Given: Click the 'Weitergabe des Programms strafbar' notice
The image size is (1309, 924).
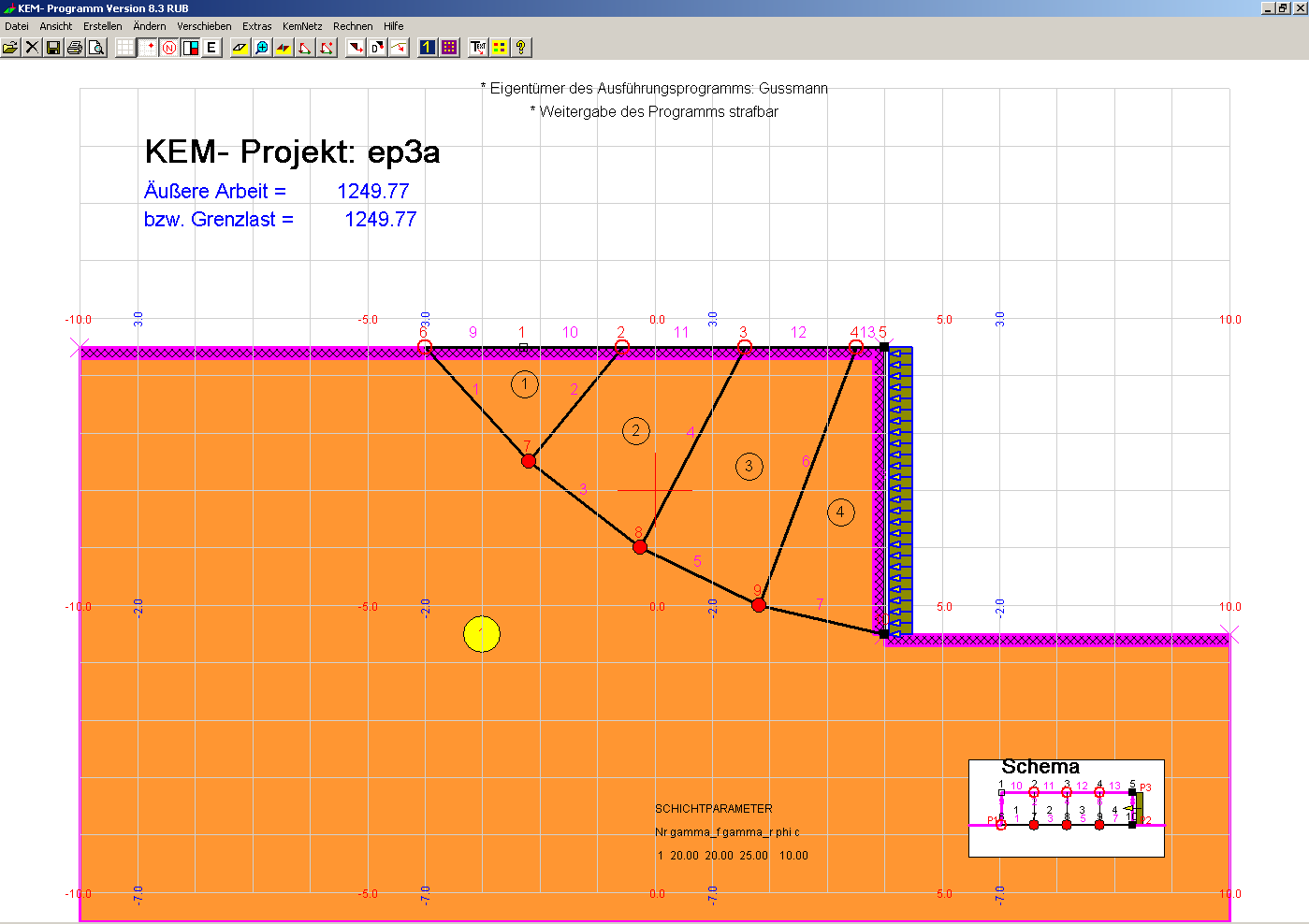Looking at the screenshot, I should (x=654, y=111).
